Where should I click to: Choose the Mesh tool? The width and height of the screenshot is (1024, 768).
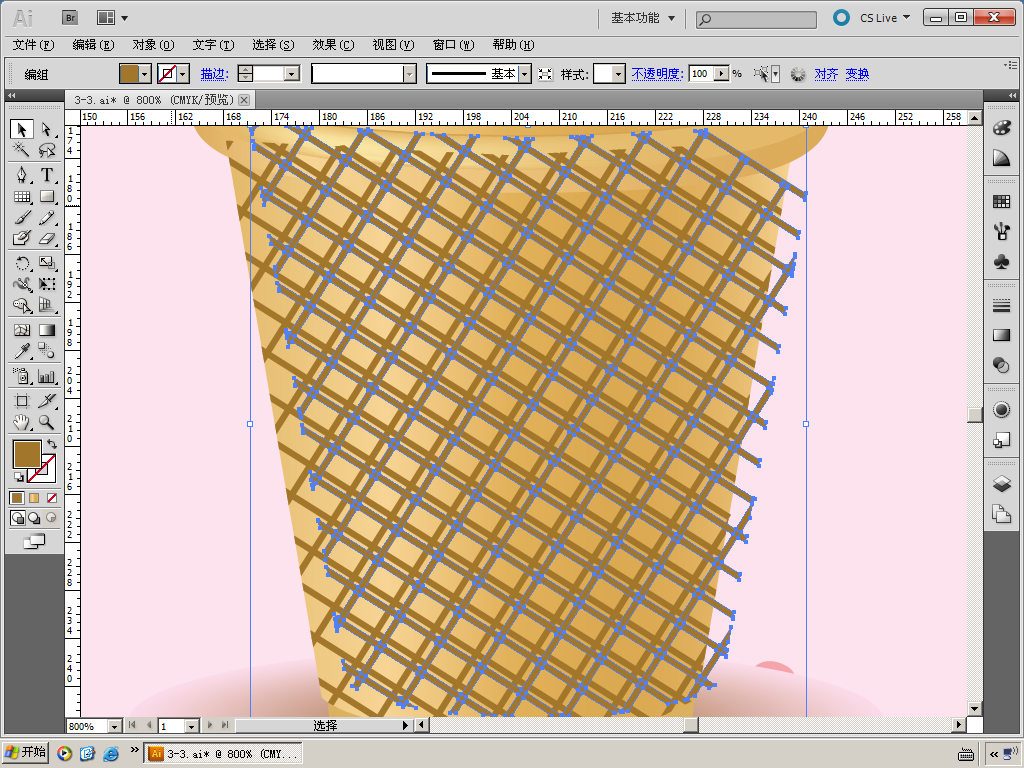point(22,330)
